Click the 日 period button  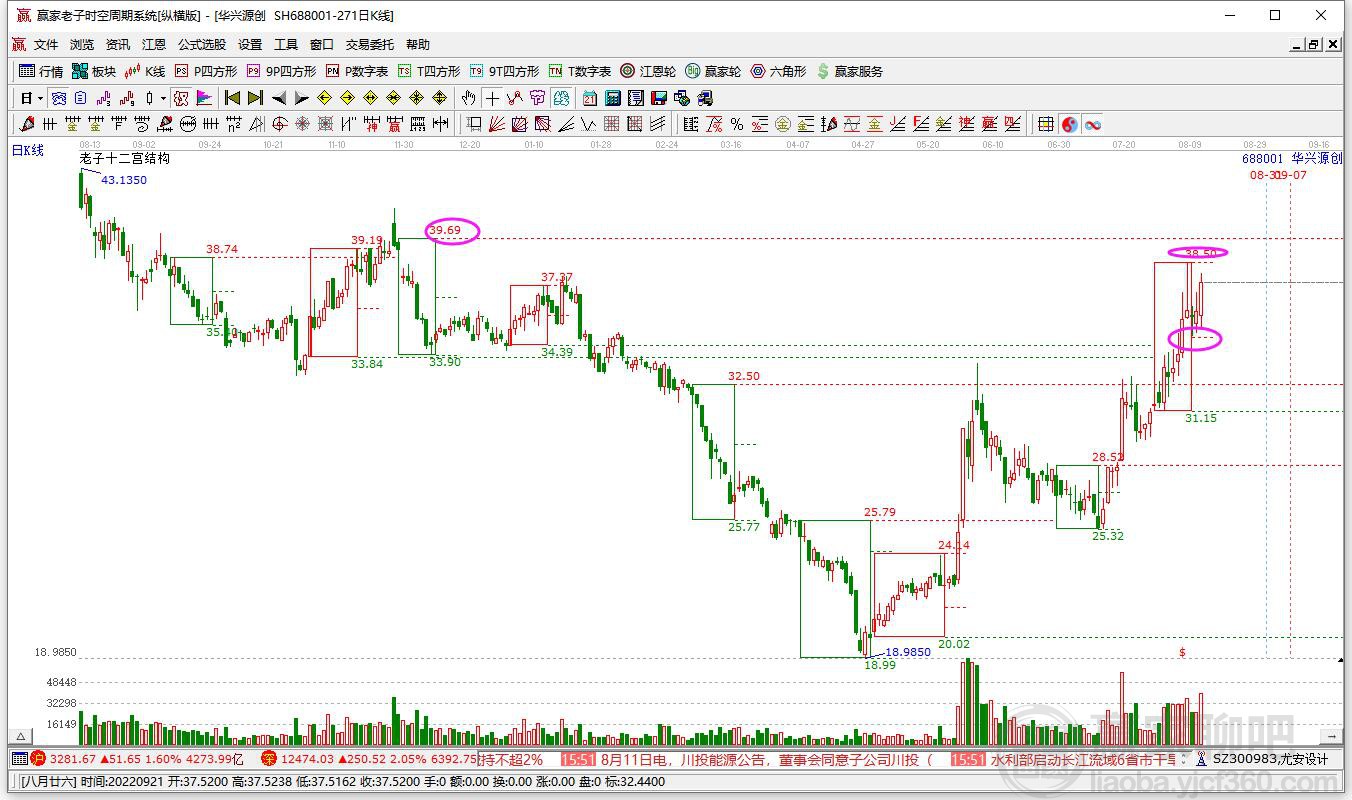(x=27, y=98)
